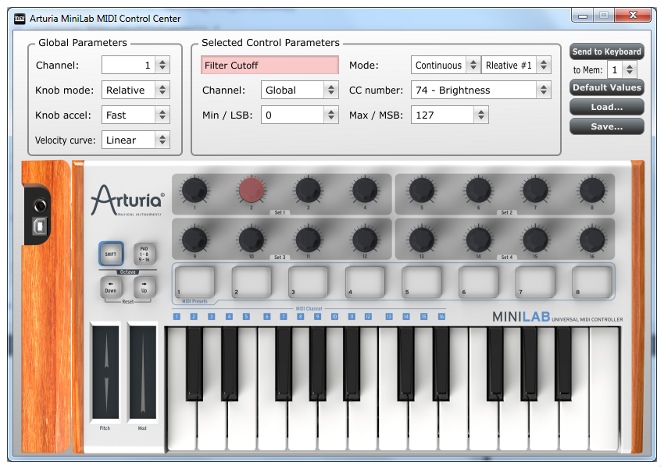Viewport: 662px width, 467px height.
Task: Open the control Channel Global dropdown
Action: tap(300, 90)
